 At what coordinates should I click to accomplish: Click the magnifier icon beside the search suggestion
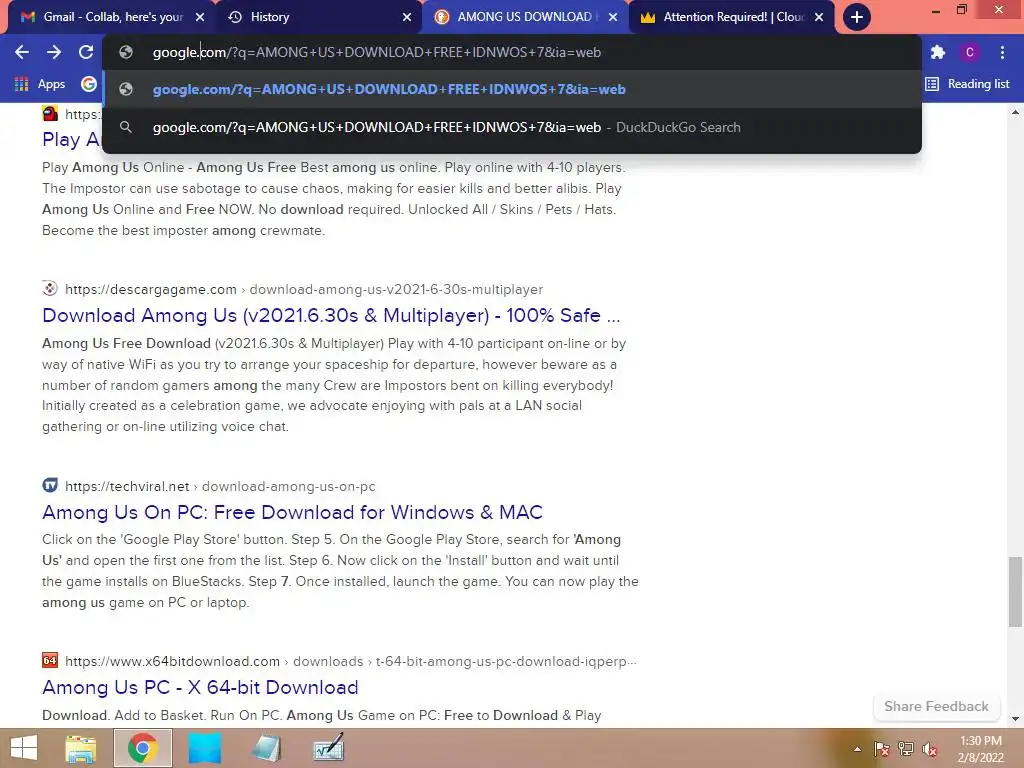tap(126, 127)
